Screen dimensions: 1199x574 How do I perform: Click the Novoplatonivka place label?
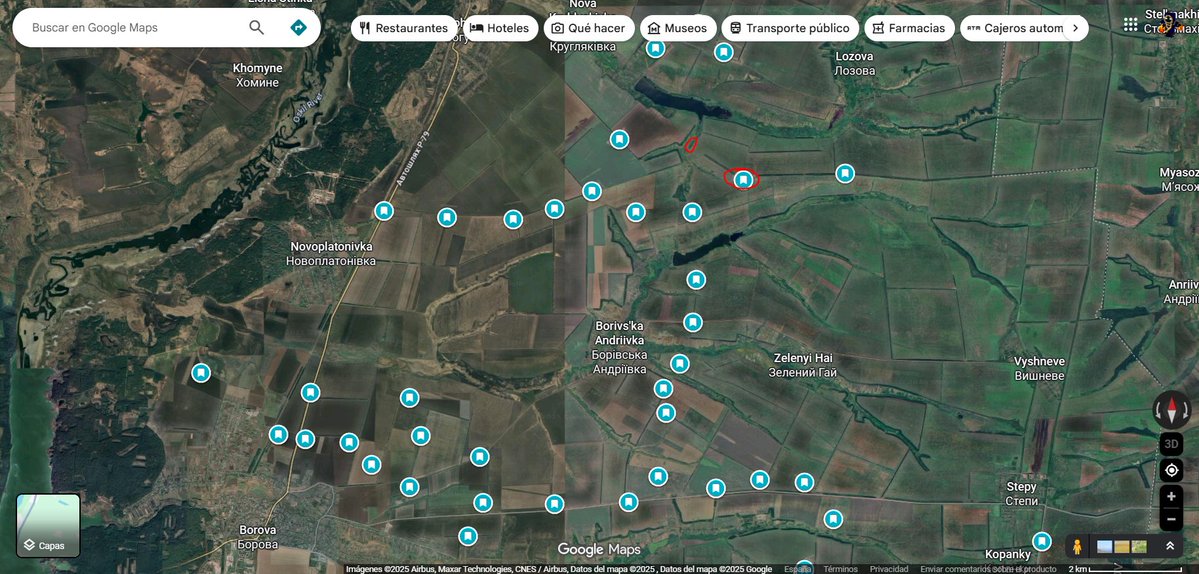pos(333,254)
